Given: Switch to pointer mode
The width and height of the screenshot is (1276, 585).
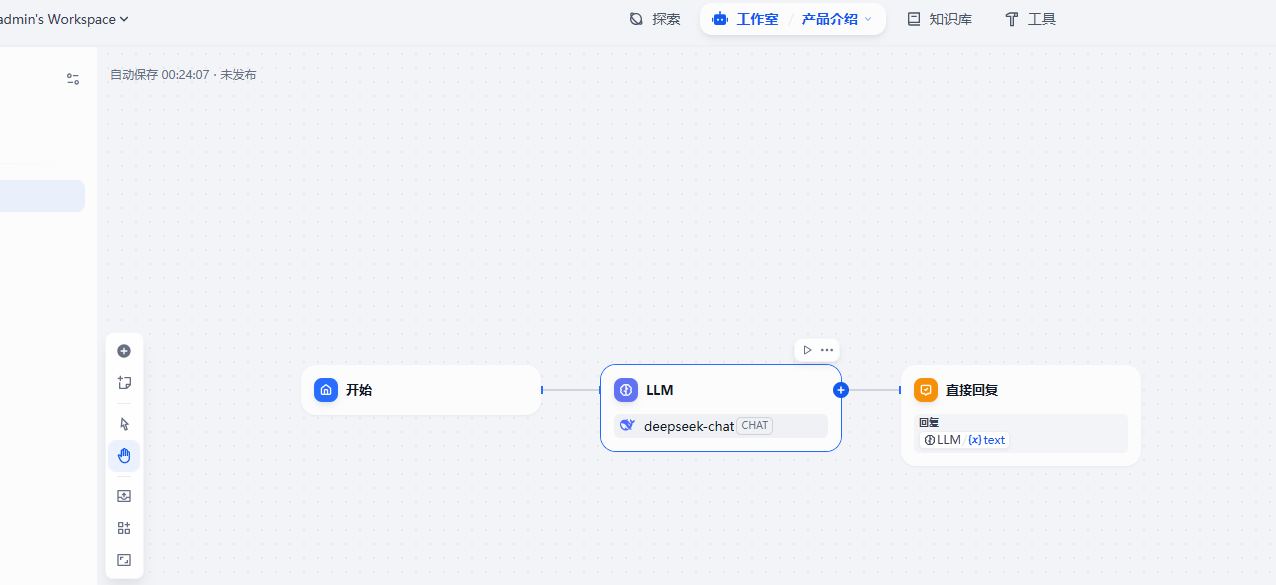Looking at the screenshot, I should point(124,424).
